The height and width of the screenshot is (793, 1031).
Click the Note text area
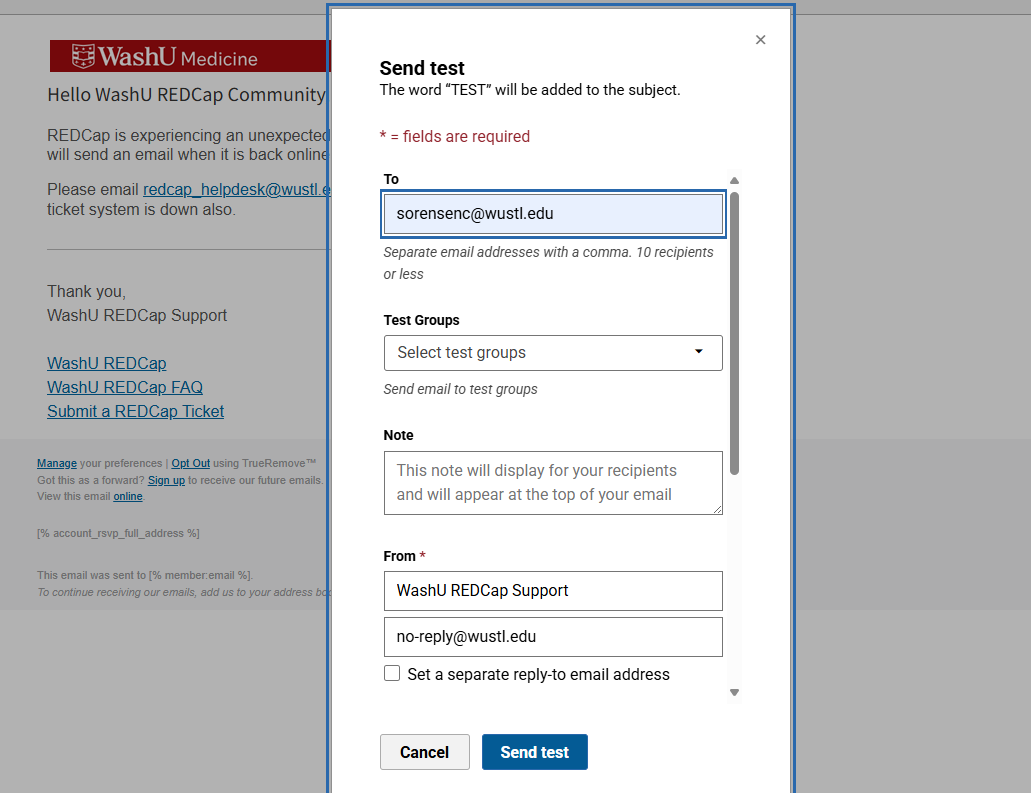tap(553, 483)
